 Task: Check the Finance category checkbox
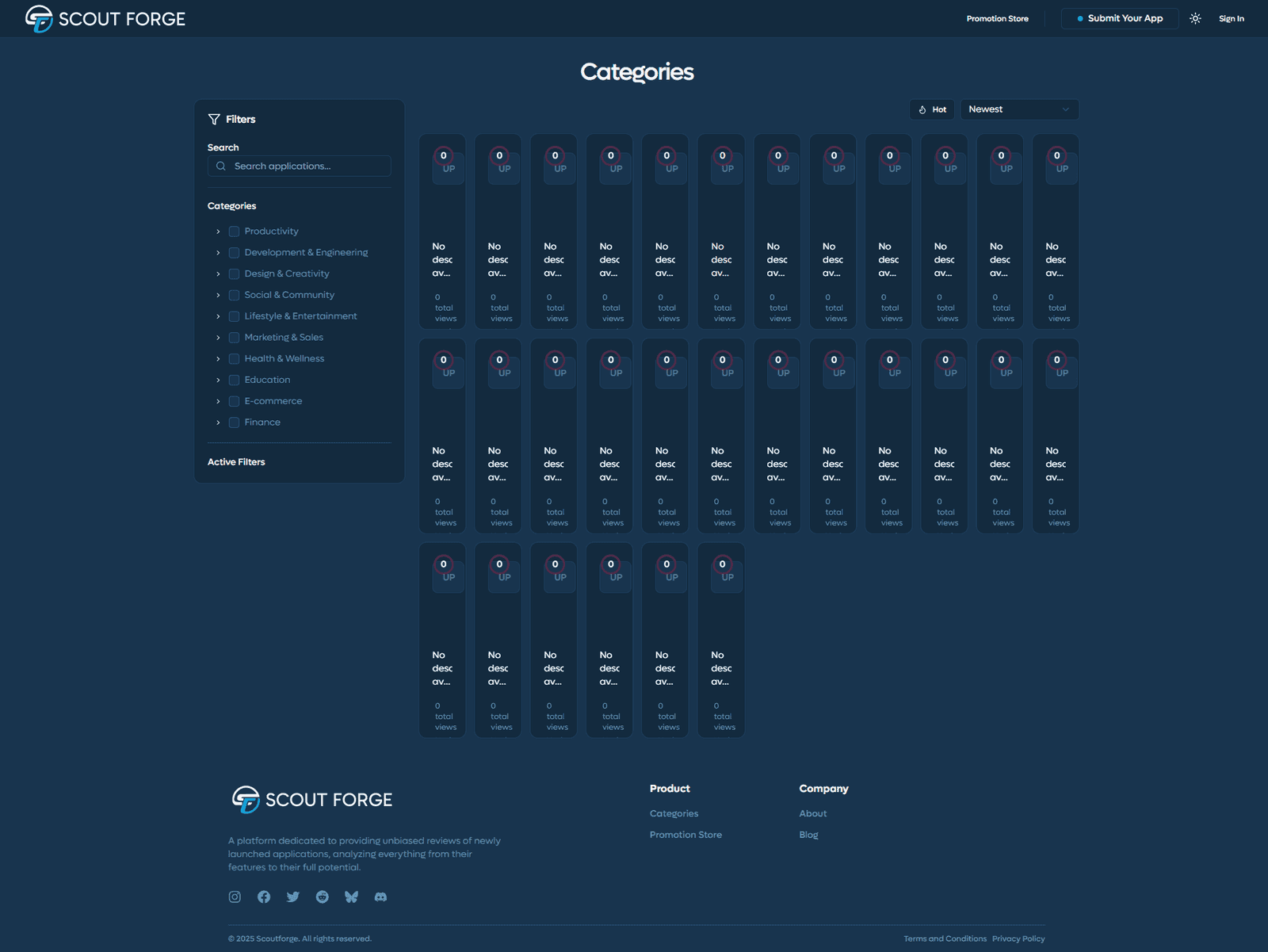[x=234, y=422]
